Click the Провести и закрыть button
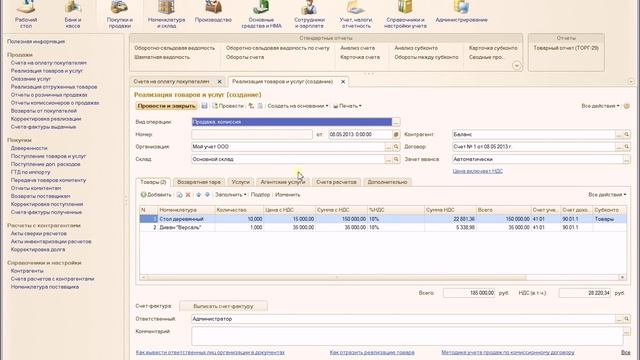Screen dimensions: 640x360 (x=167, y=106)
